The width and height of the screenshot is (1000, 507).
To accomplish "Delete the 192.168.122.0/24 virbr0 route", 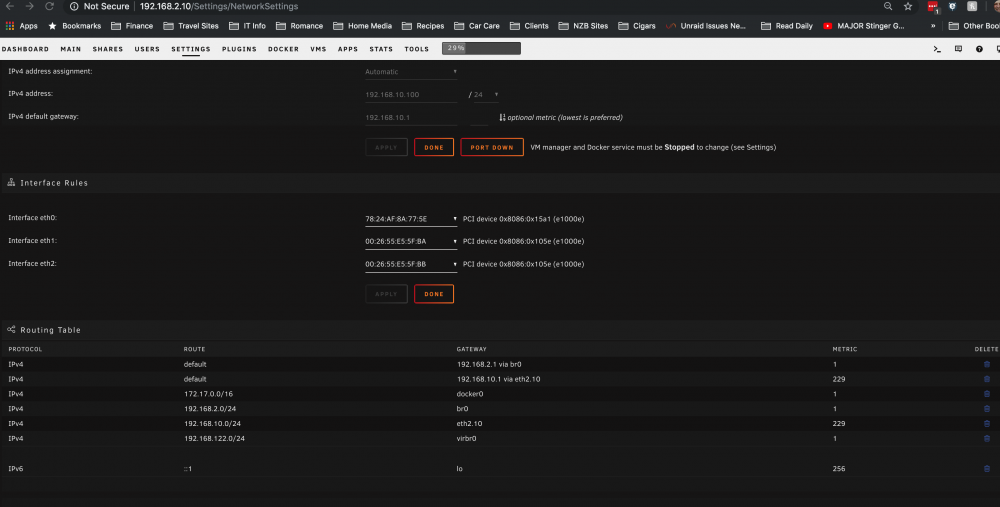I will pos(987,438).
